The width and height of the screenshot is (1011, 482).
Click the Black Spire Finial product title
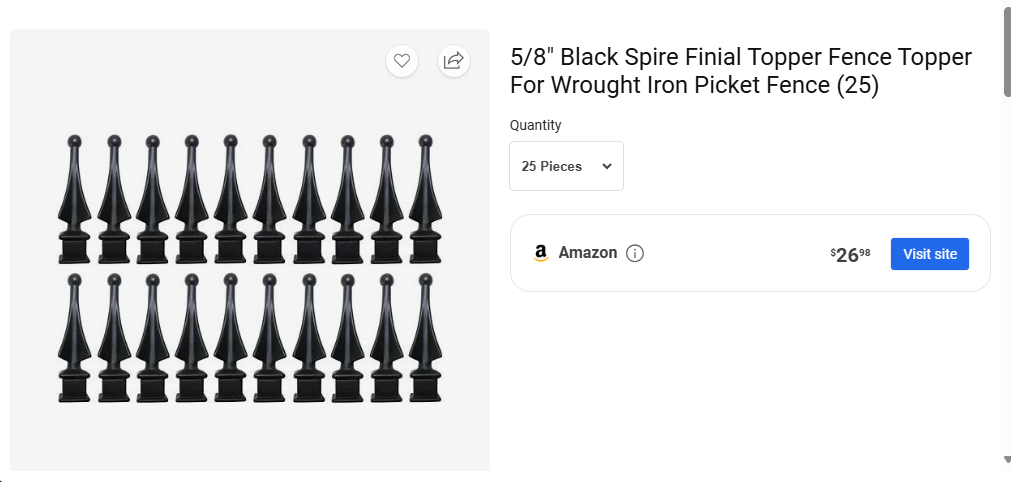click(x=740, y=71)
